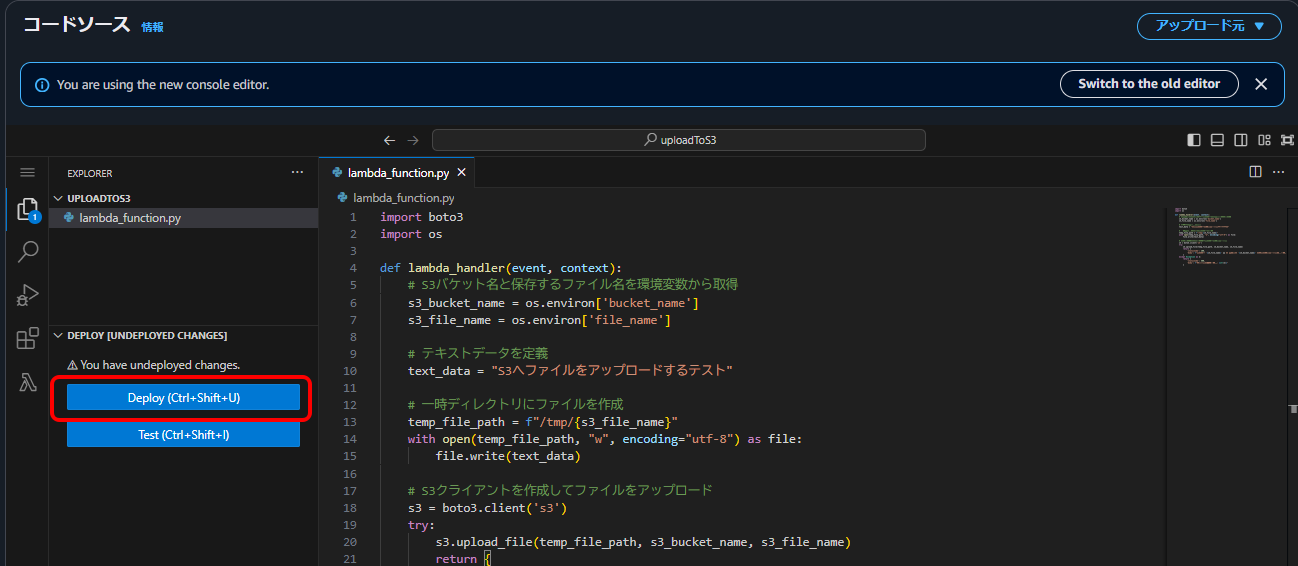Open the hamburger application menu

(x=28, y=173)
